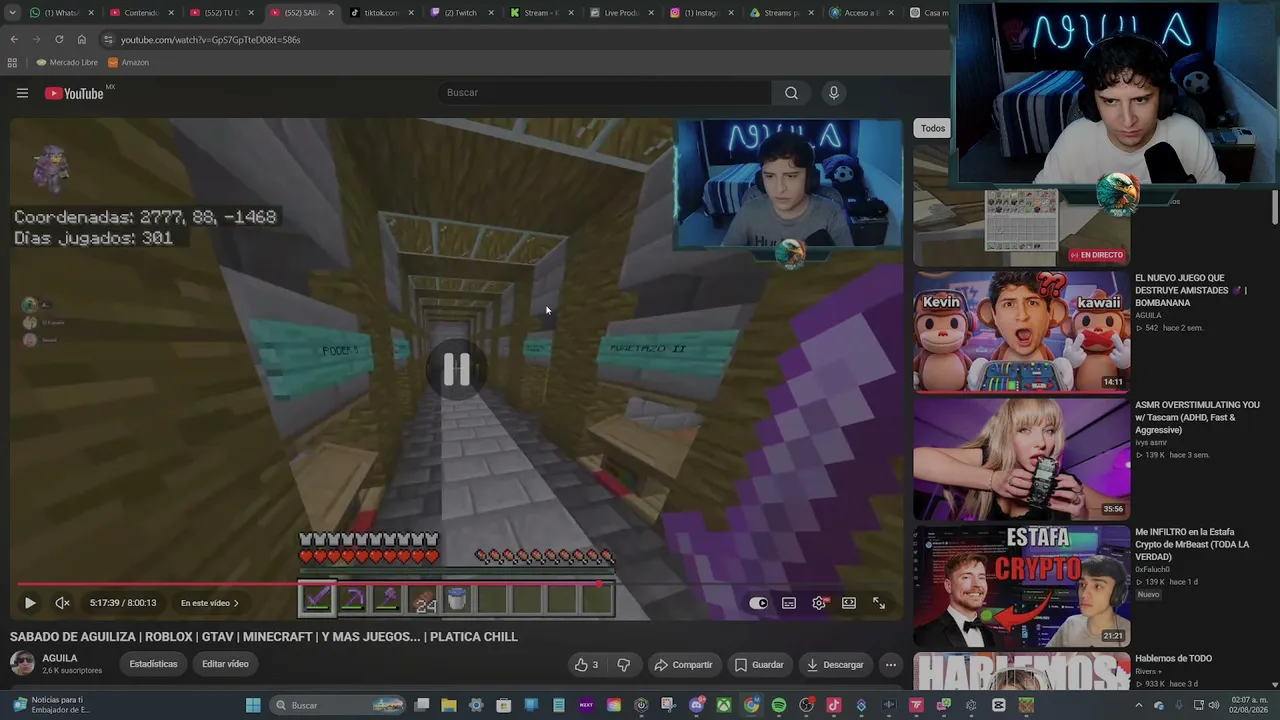Focus the YouTube Buscar search field
The width and height of the screenshot is (1280, 720).
pos(605,93)
